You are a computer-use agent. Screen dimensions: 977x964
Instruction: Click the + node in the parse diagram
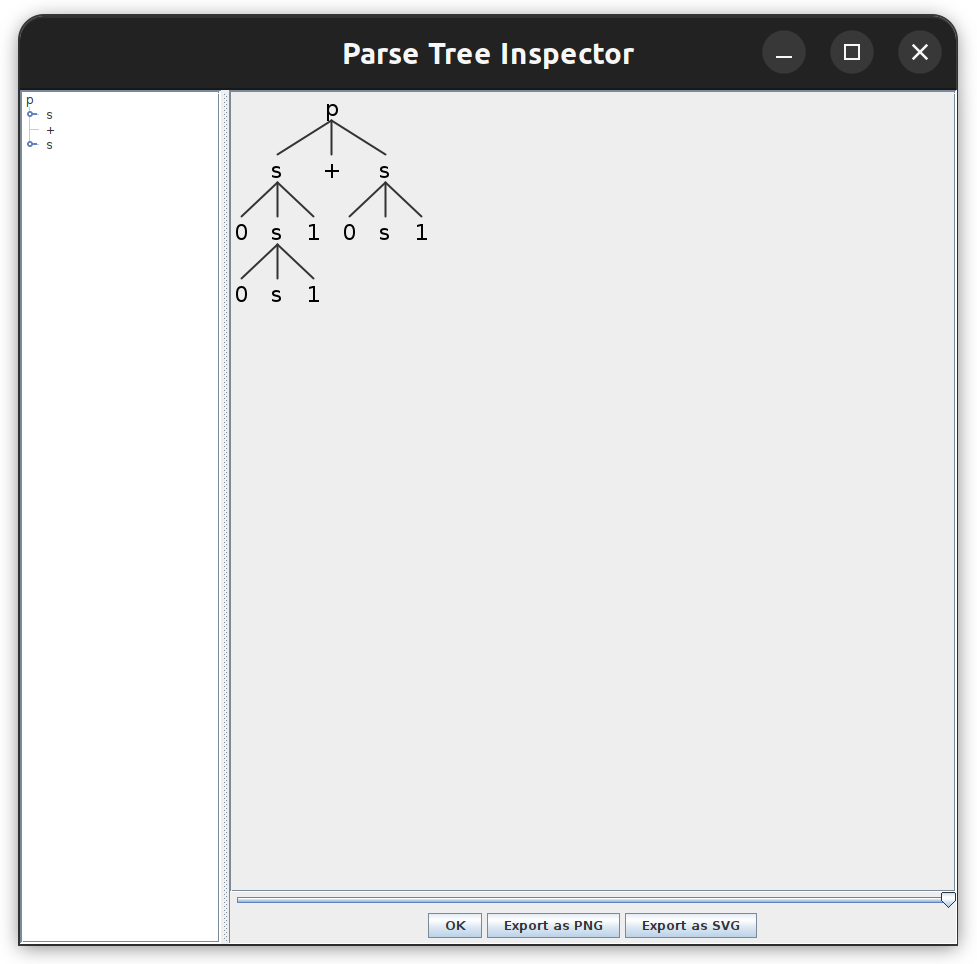coord(332,171)
